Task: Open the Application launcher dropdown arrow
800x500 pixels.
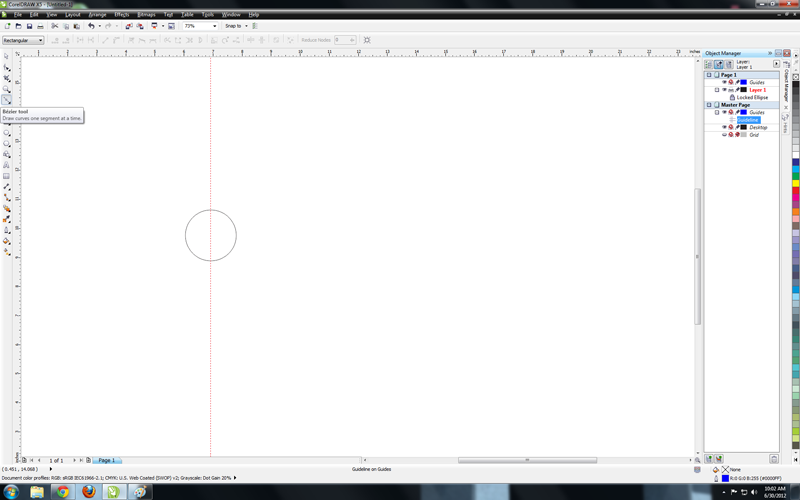Action: (x=163, y=26)
